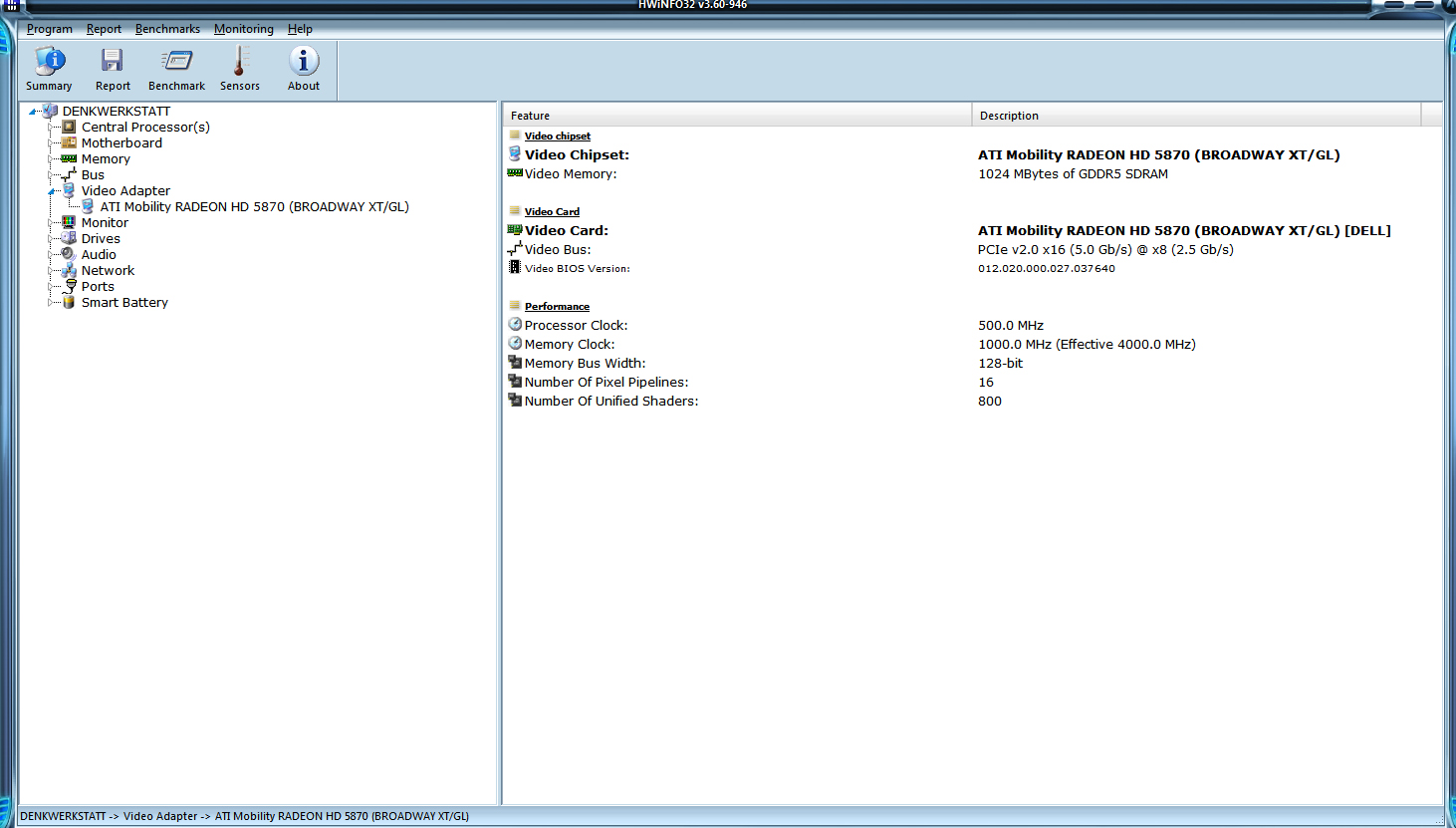This screenshot has height=828, width=1456.
Task: Select the Smart Battery tree item
Action: click(124, 302)
